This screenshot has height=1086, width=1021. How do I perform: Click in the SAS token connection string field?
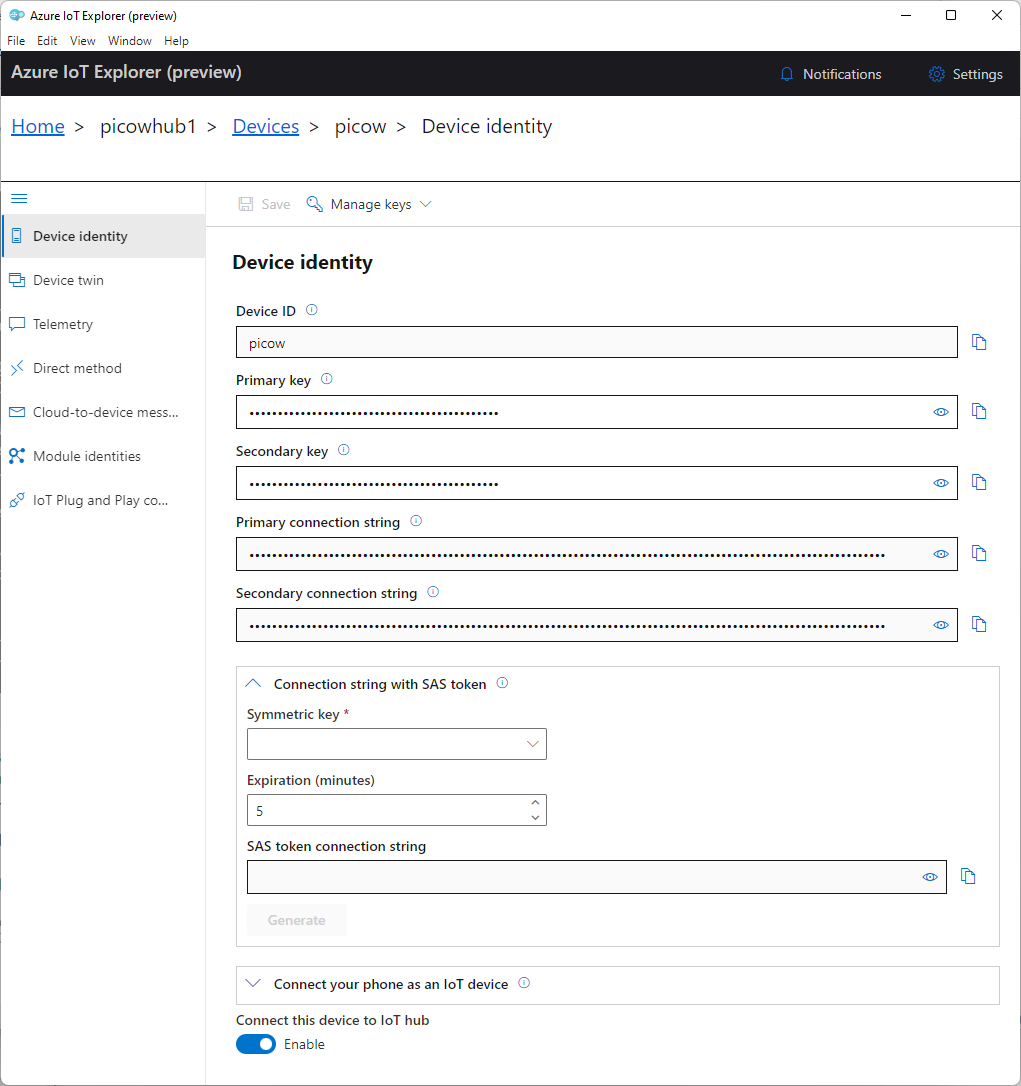tap(596, 877)
